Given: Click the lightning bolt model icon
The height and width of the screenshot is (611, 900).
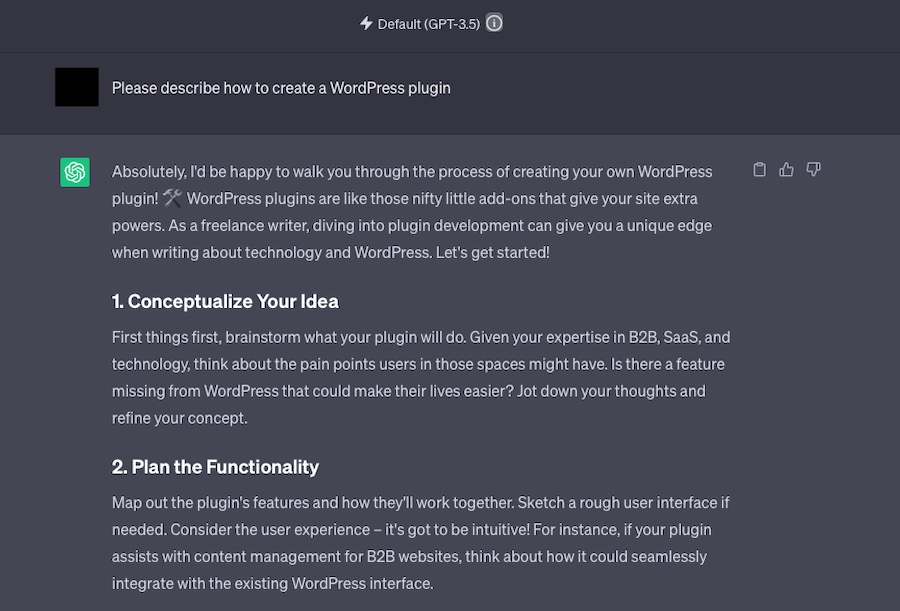Looking at the screenshot, I should [366, 24].
